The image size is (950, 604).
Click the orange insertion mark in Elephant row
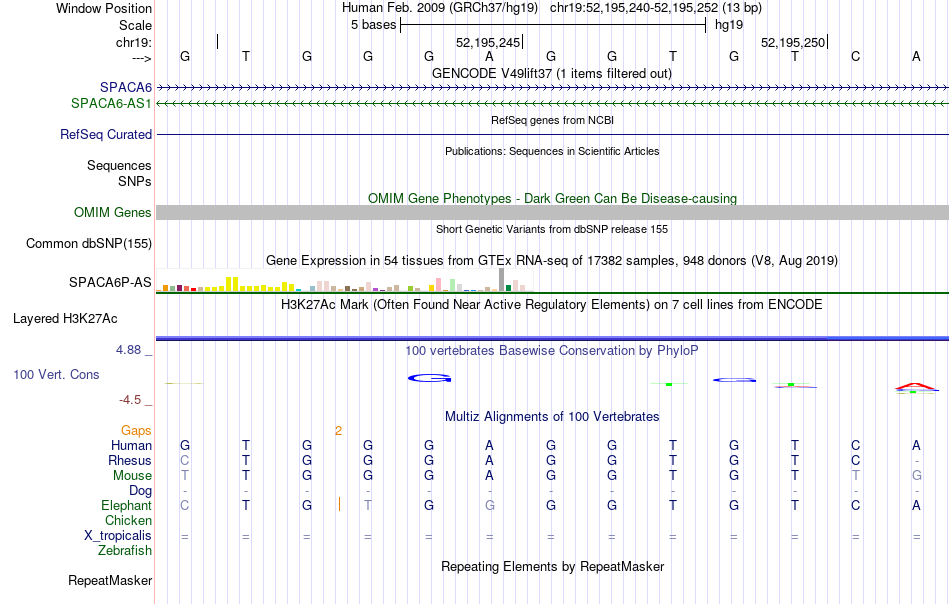pos(339,504)
